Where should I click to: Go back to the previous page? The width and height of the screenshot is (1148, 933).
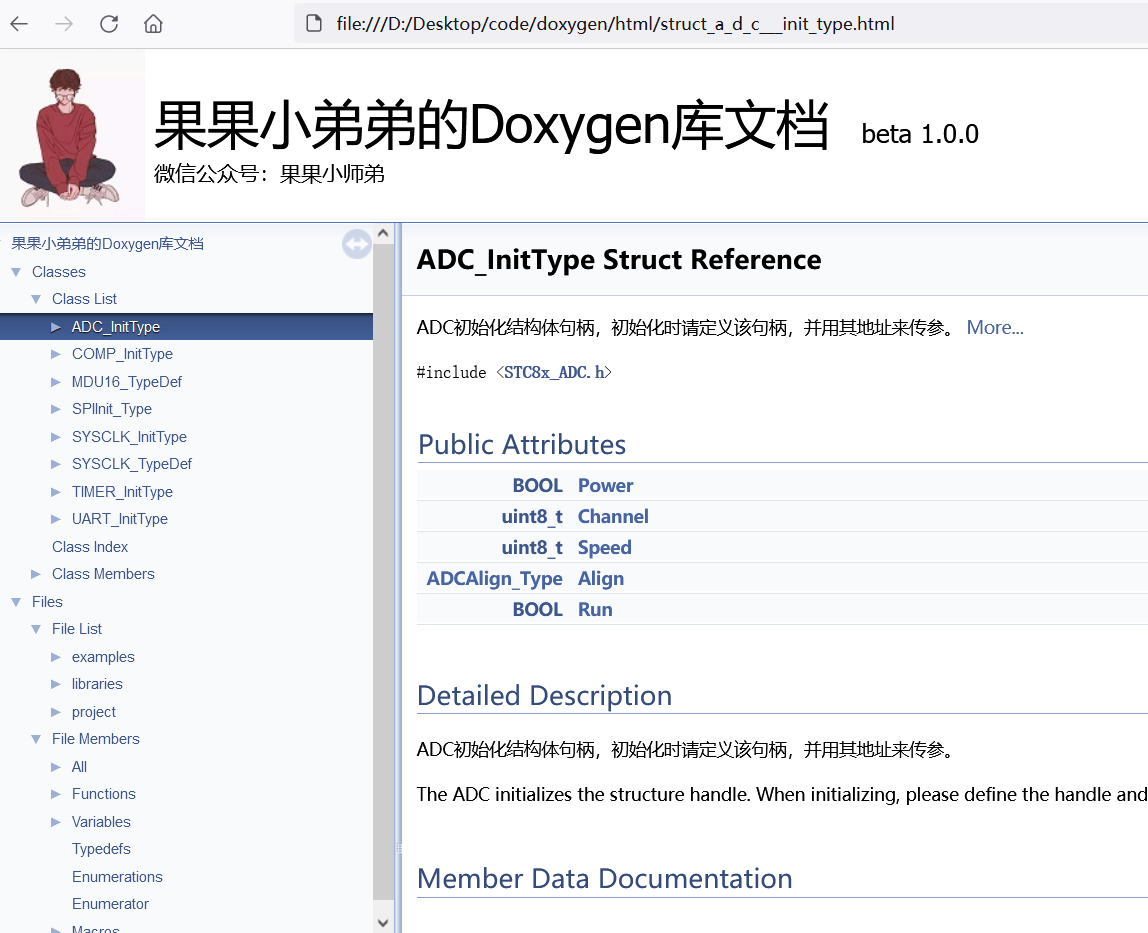click(21, 24)
